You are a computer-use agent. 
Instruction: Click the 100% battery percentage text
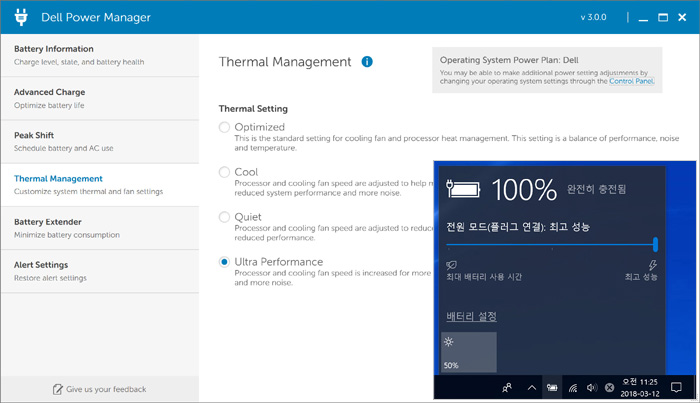525,190
